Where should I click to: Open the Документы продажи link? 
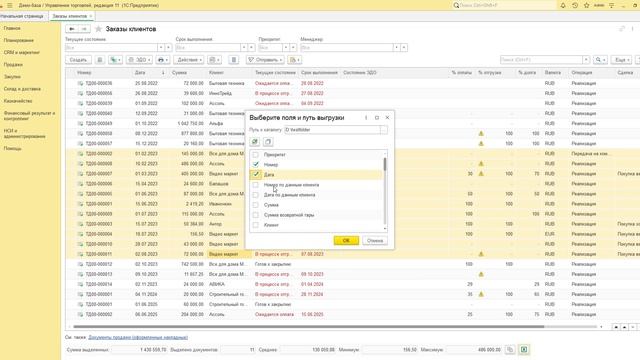[138, 338]
